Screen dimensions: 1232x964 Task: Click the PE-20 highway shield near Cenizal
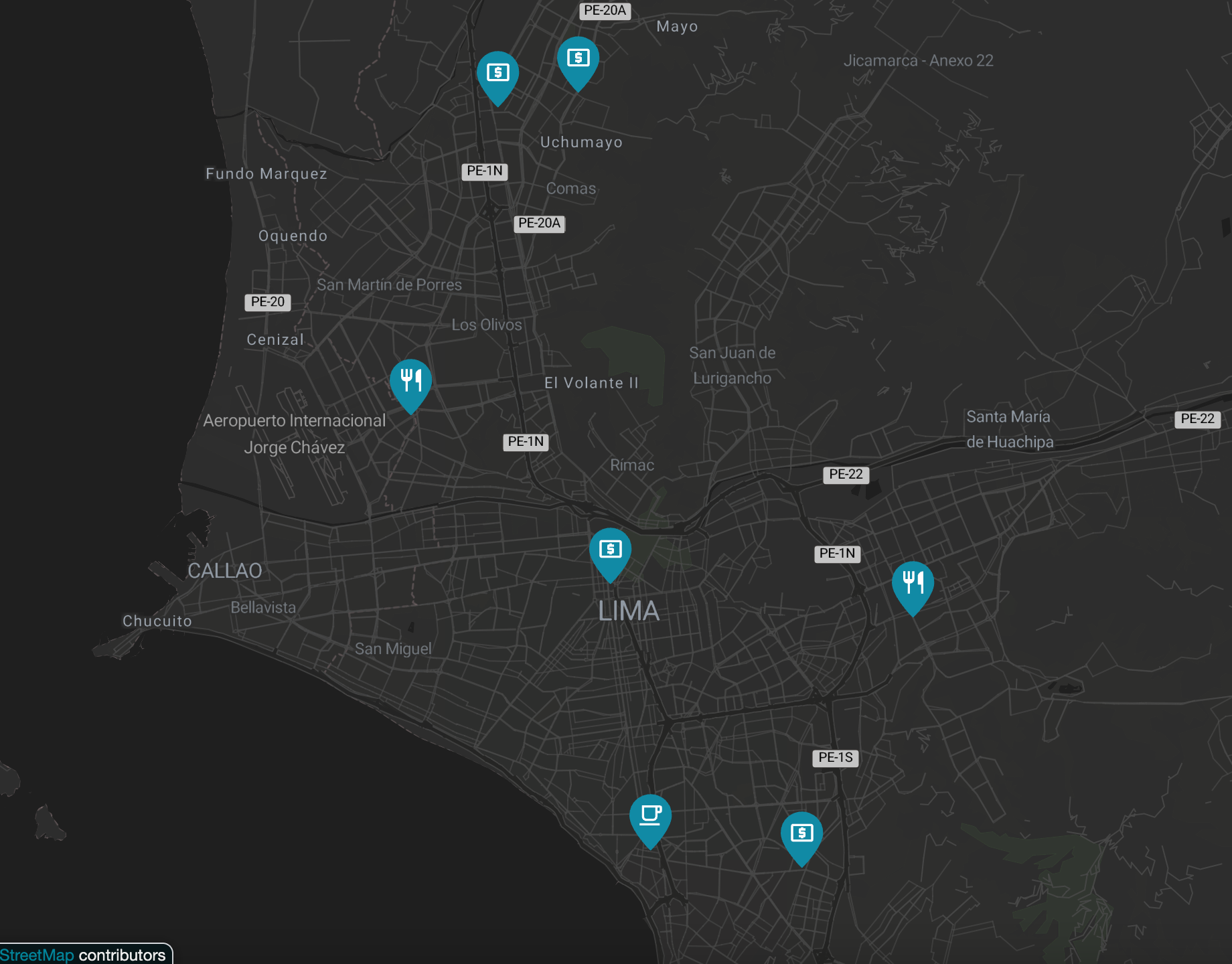click(267, 302)
